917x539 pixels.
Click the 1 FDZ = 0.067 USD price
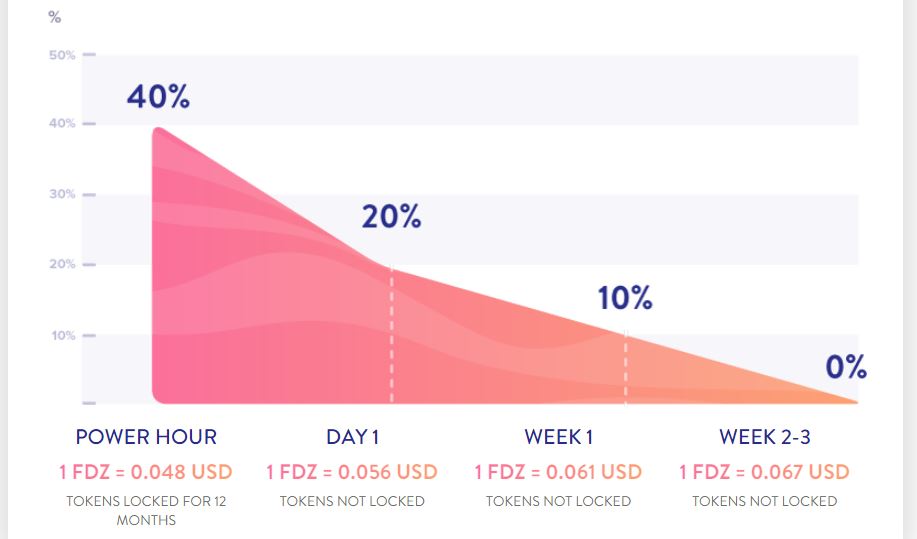[x=764, y=472]
